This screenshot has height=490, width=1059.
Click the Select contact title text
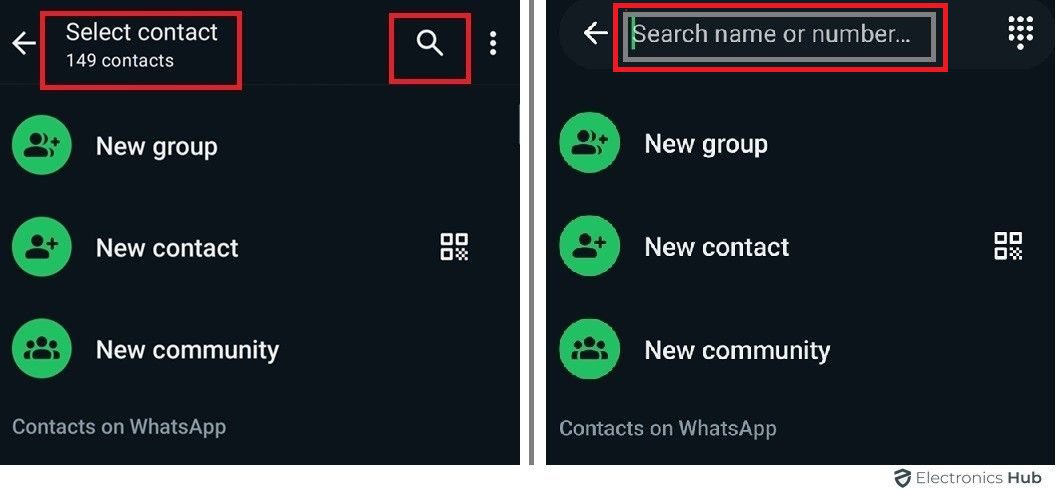[142, 32]
